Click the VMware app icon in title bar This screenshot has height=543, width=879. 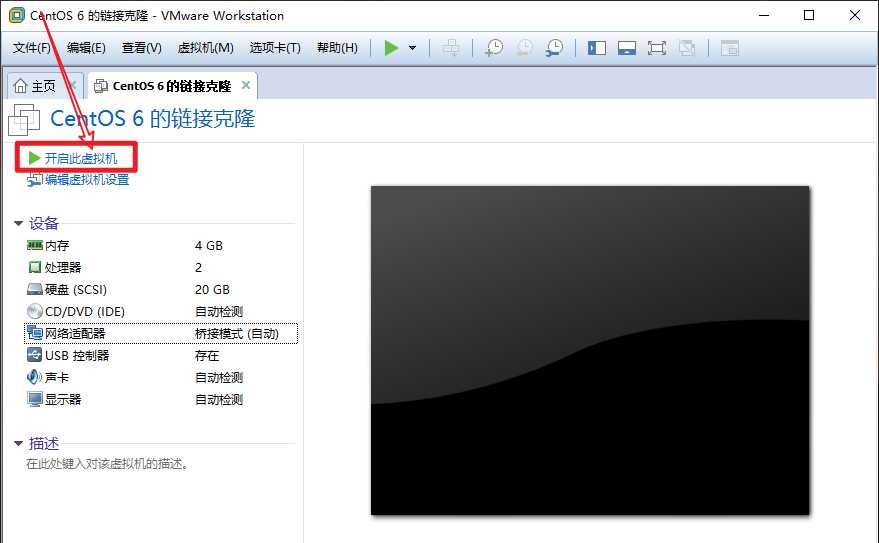click(x=16, y=15)
